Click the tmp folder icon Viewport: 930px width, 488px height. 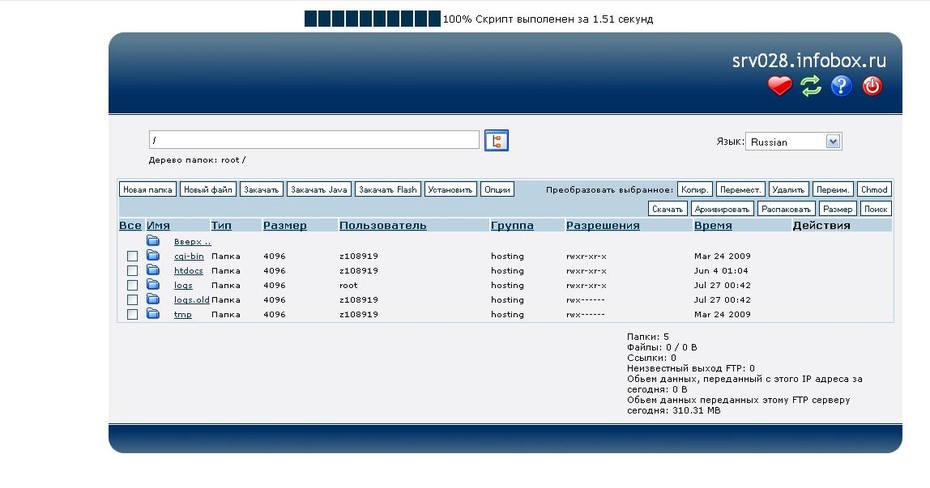pyautogui.click(x=153, y=314)
